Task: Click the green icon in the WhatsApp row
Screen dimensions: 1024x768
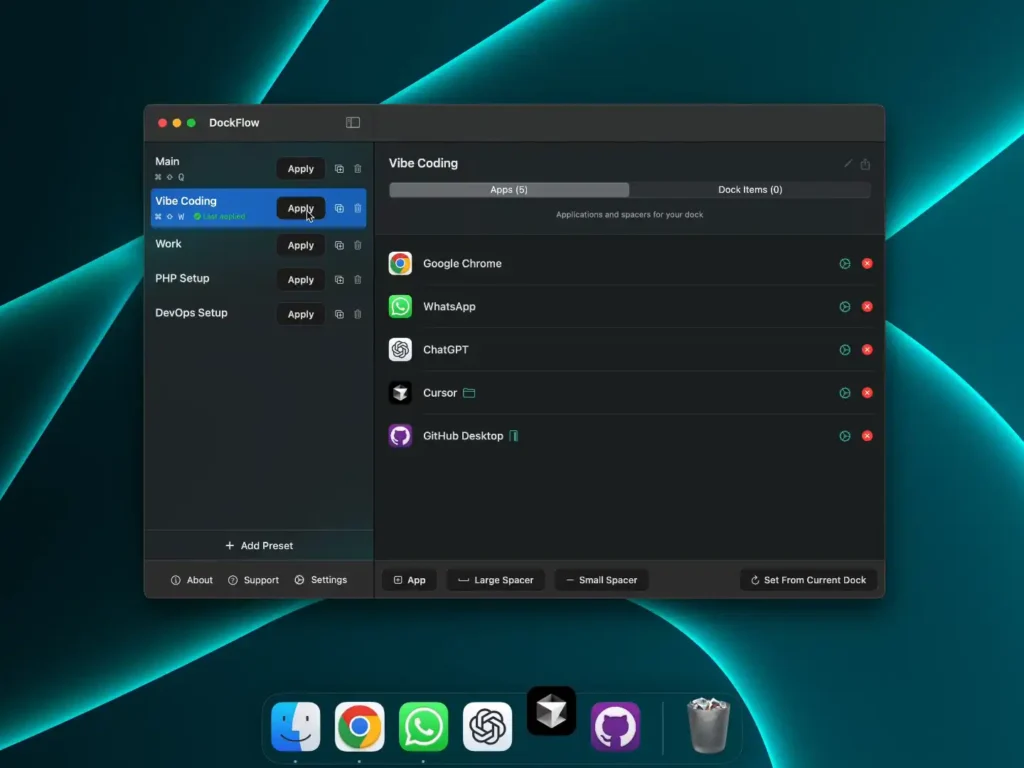Action: [x=845, y=307]
